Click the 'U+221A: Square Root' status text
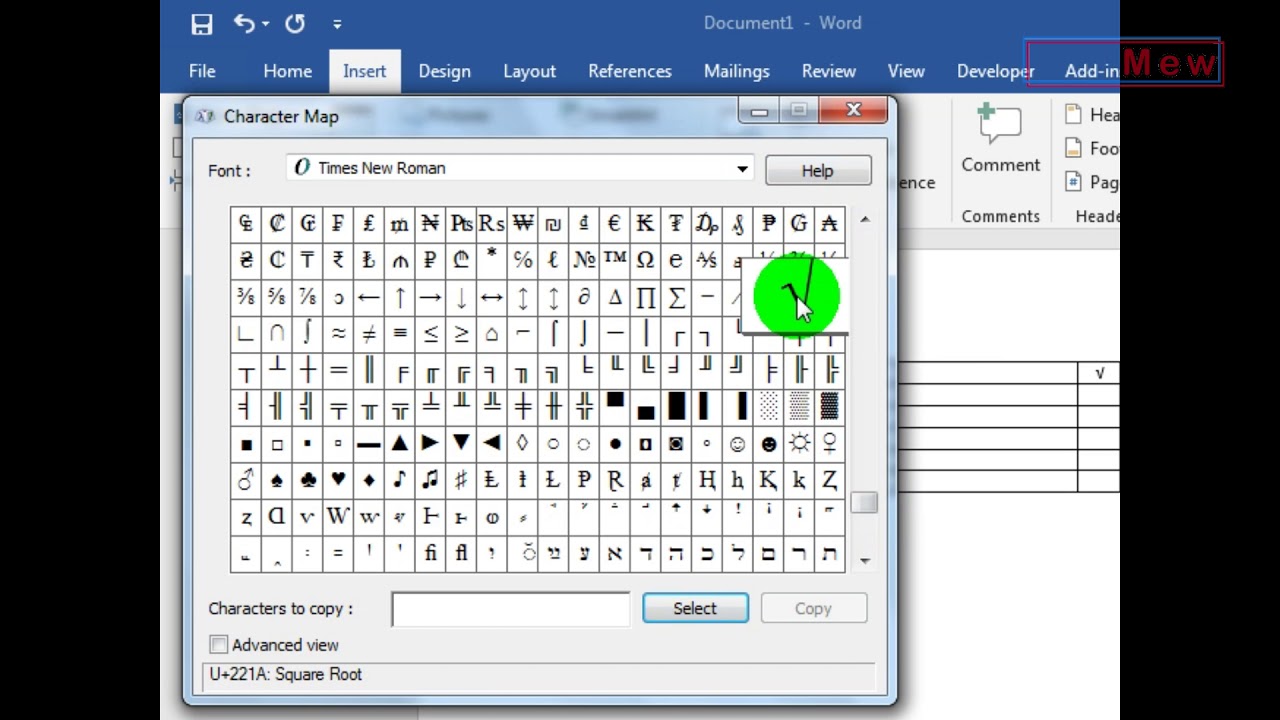1280x720 pixels. 286,674
